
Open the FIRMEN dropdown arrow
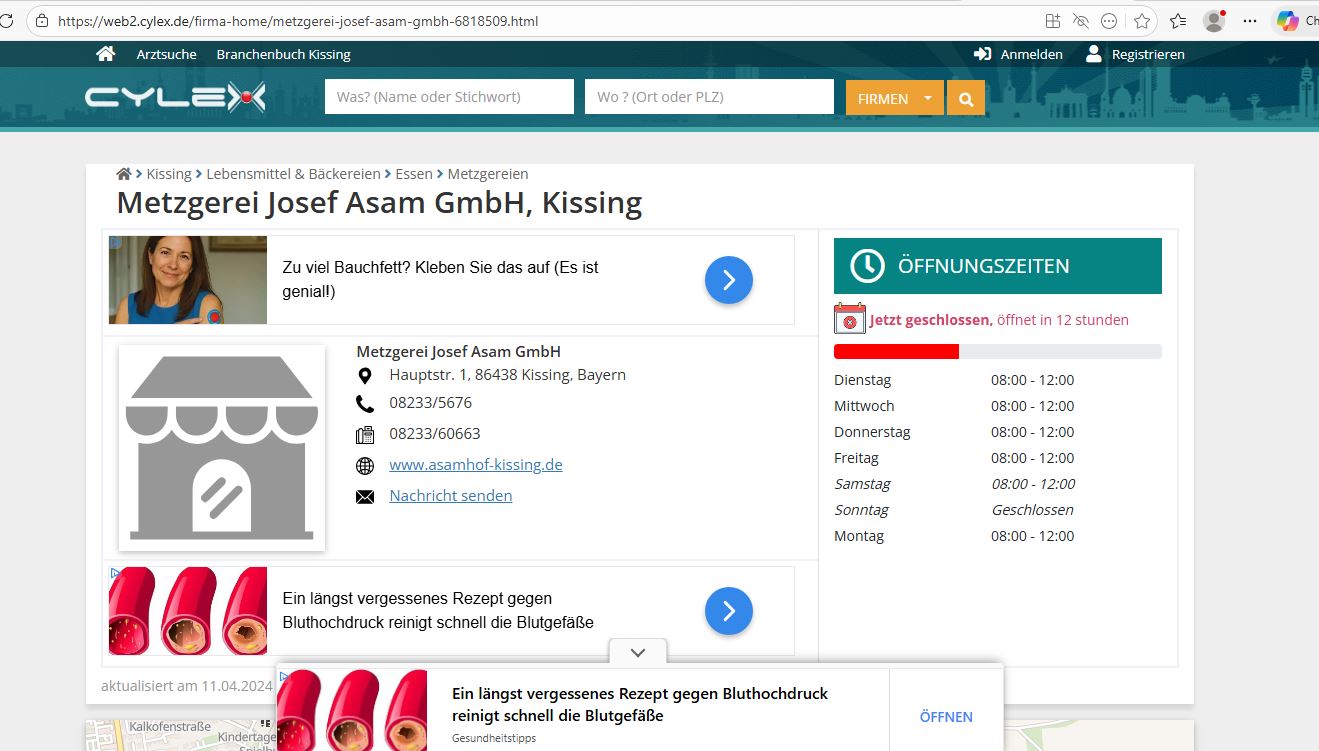coord(928,98)
